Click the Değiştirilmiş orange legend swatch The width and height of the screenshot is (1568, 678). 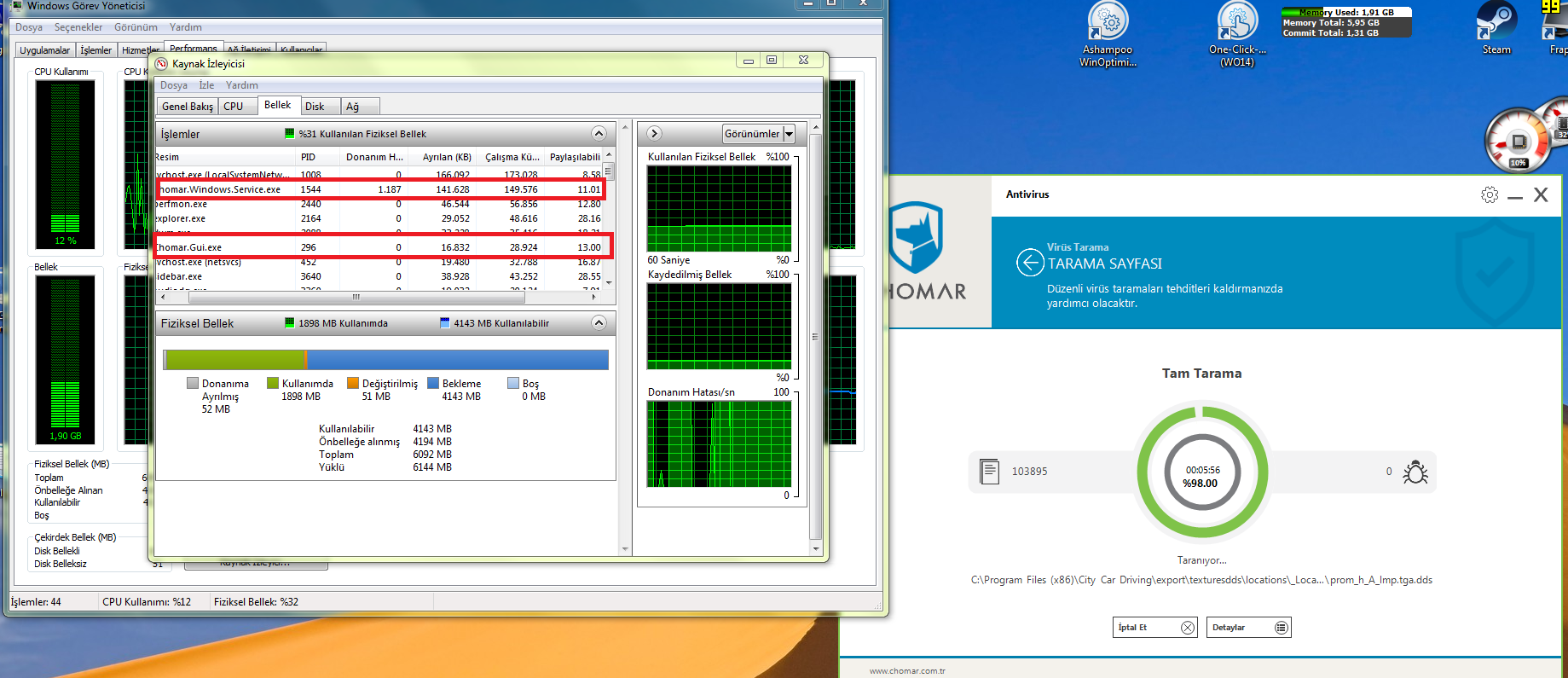click(x=353, y=384)
